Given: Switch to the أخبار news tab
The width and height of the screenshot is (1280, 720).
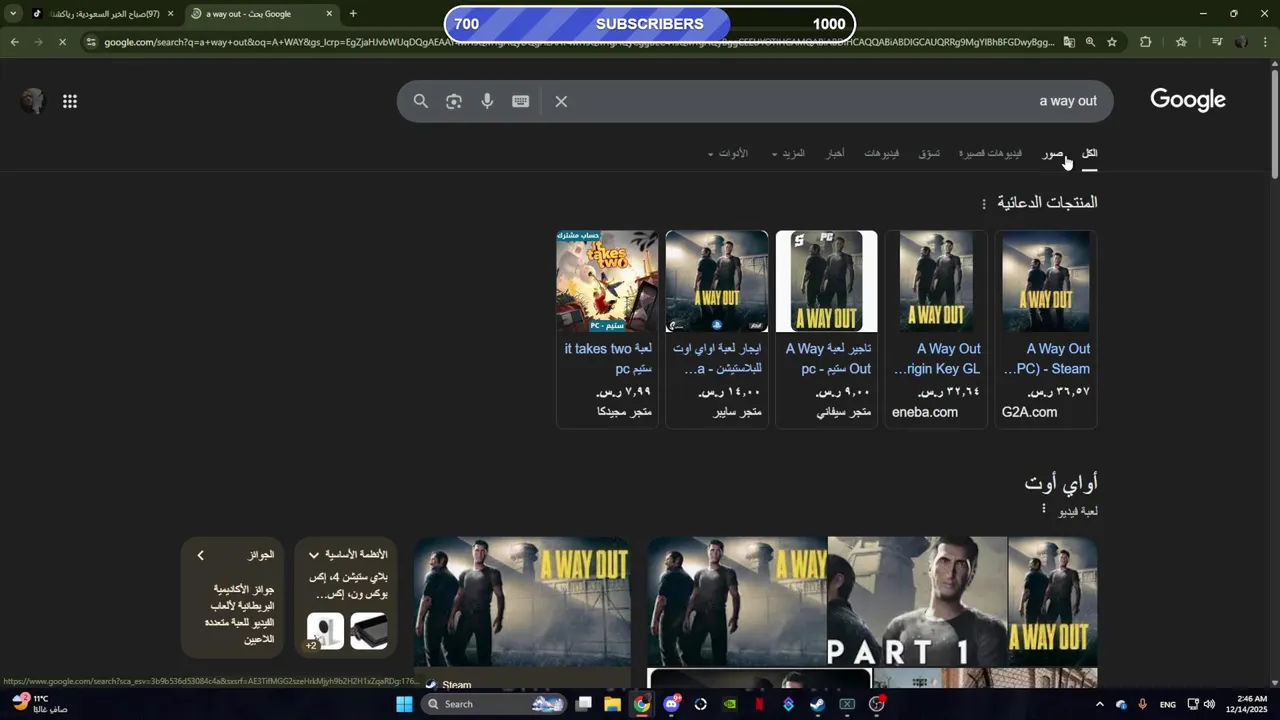Looking at the screenshot, I should click(835, 153).
